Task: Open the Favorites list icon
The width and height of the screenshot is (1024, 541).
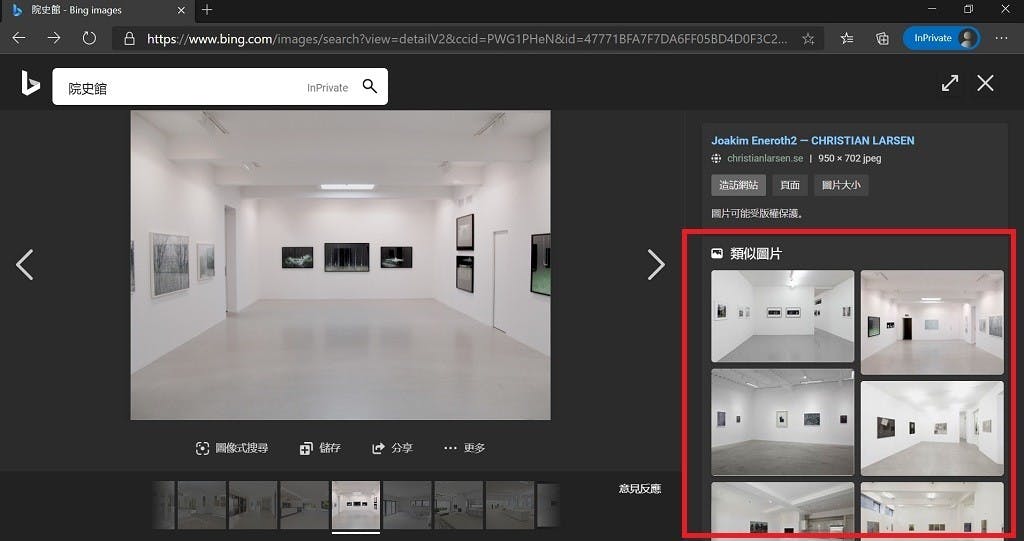Action: (x=847, y=39)
